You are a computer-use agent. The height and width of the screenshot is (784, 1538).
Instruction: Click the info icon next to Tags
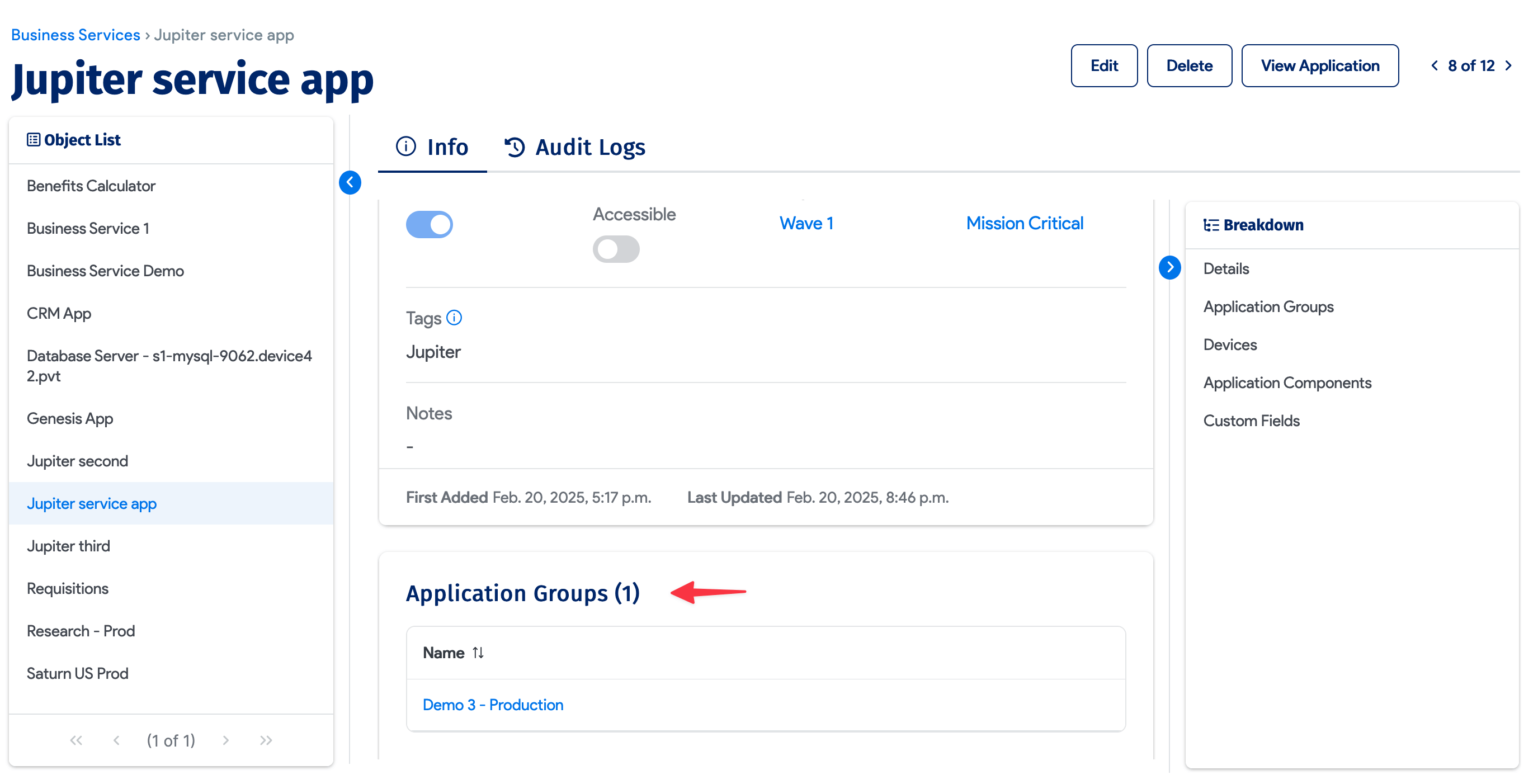[454, 318]
